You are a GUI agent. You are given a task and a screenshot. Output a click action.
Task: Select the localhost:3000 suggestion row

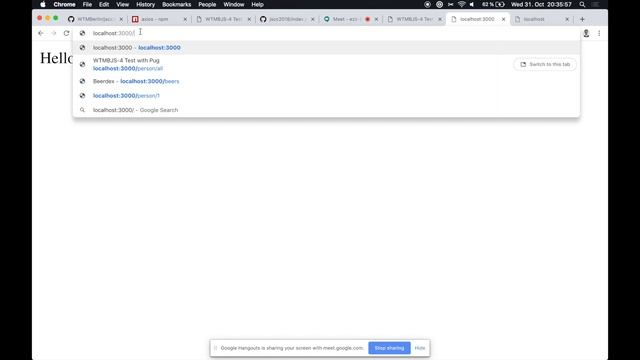[x=327, y=48]
